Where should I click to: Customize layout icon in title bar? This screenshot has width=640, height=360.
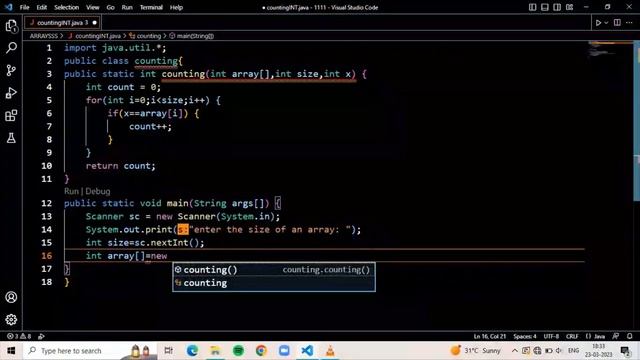coord(569,7)
